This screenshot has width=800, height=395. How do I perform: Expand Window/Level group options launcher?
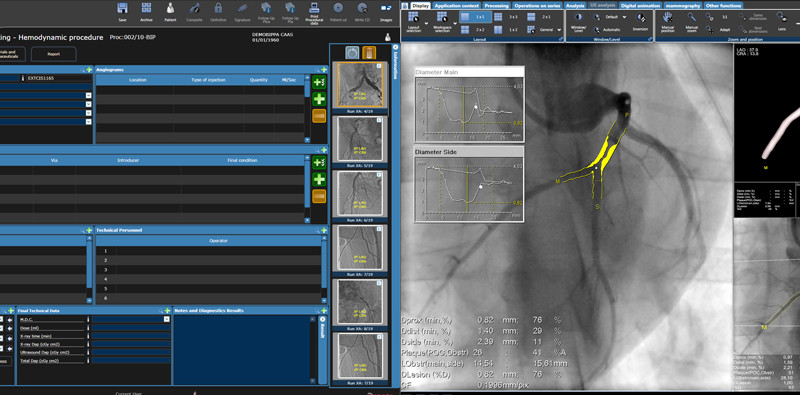[649, 39]
